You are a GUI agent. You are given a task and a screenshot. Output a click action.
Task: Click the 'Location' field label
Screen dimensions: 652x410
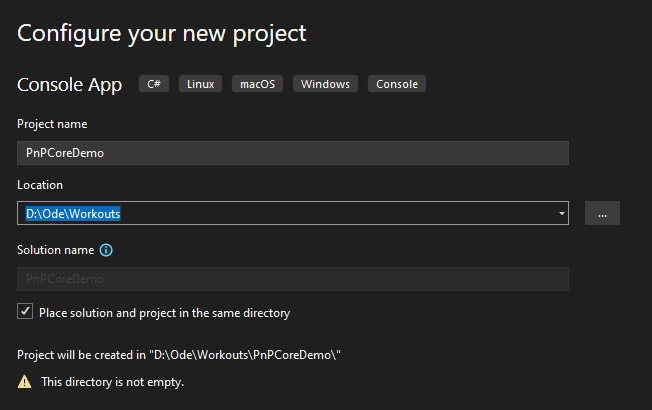point(40,185)
